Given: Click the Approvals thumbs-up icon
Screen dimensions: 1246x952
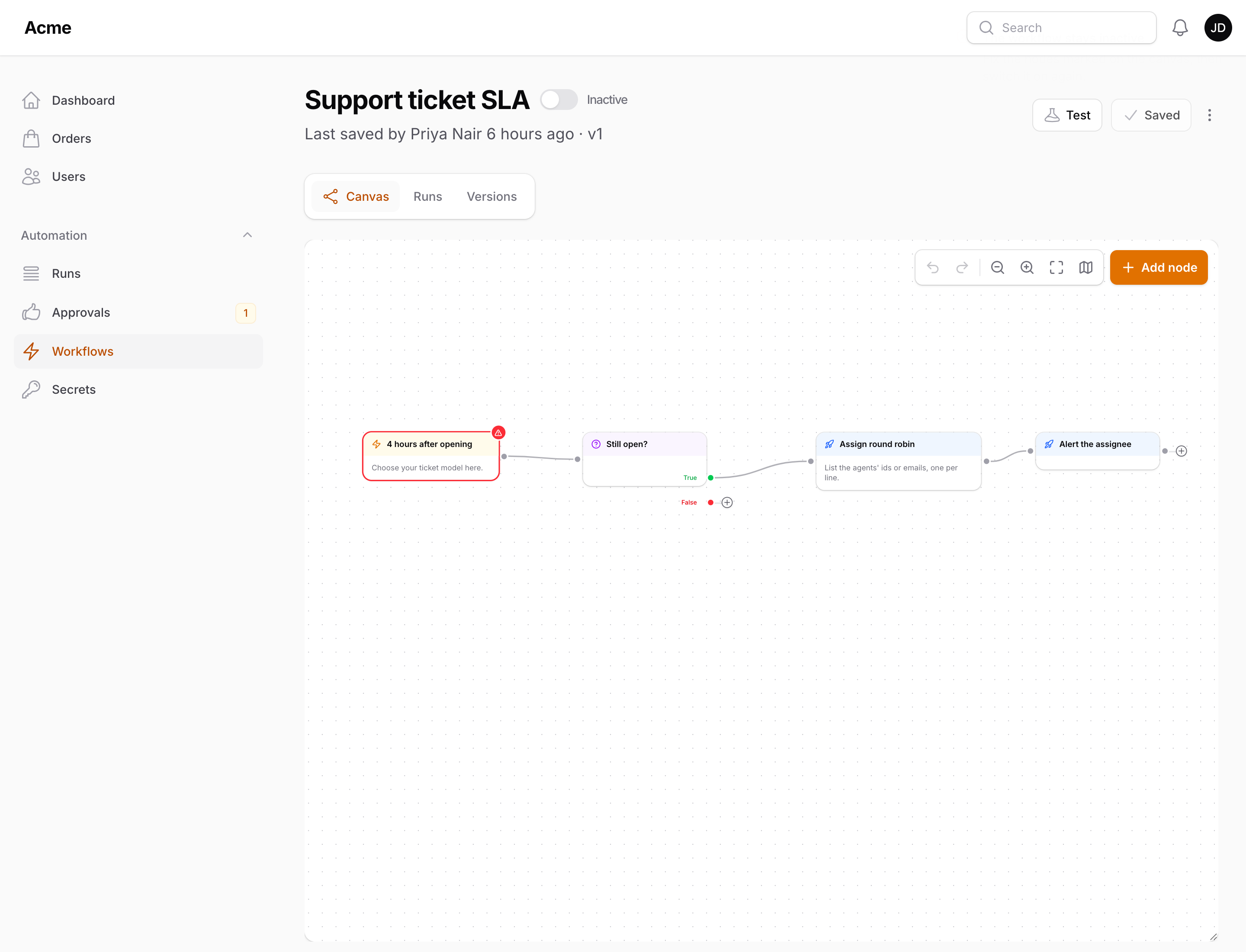Looking at the screenshot, I should point(31,312).
